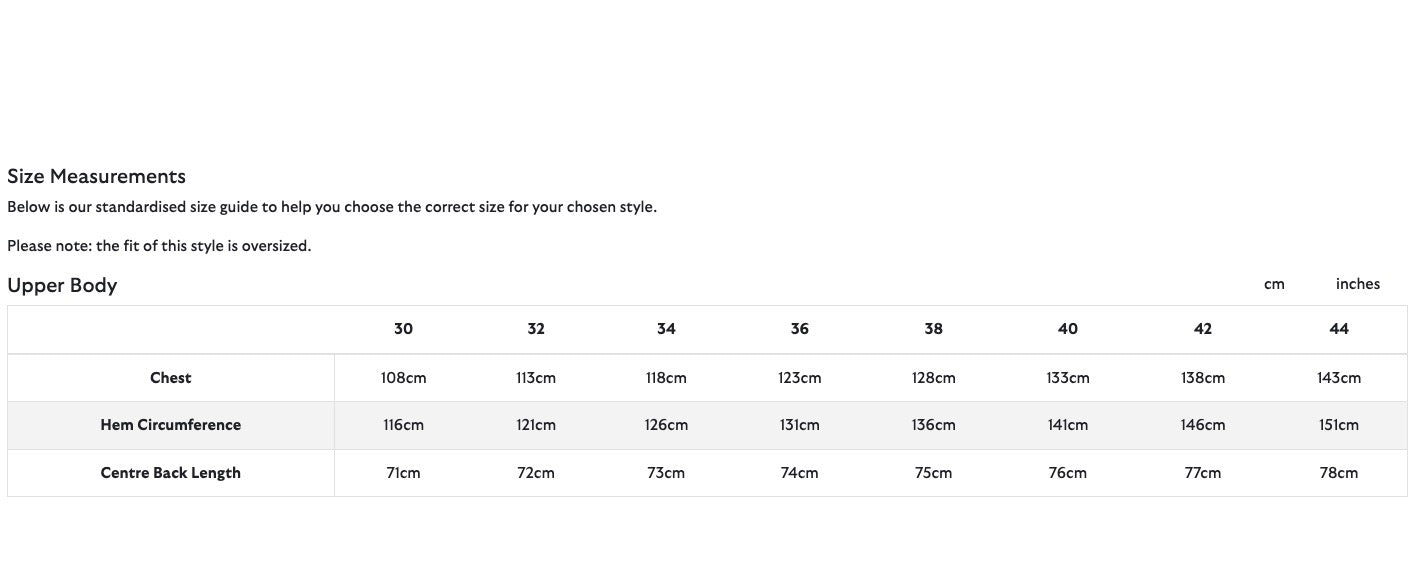Select size 32 column header

coord(536,329)
